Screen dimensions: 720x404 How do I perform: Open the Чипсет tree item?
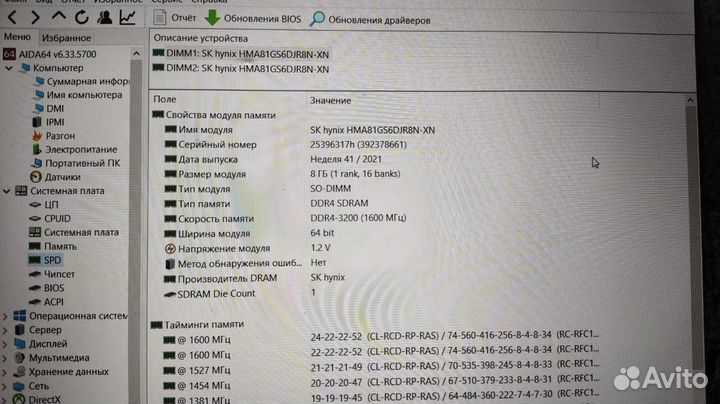(51, 274)
